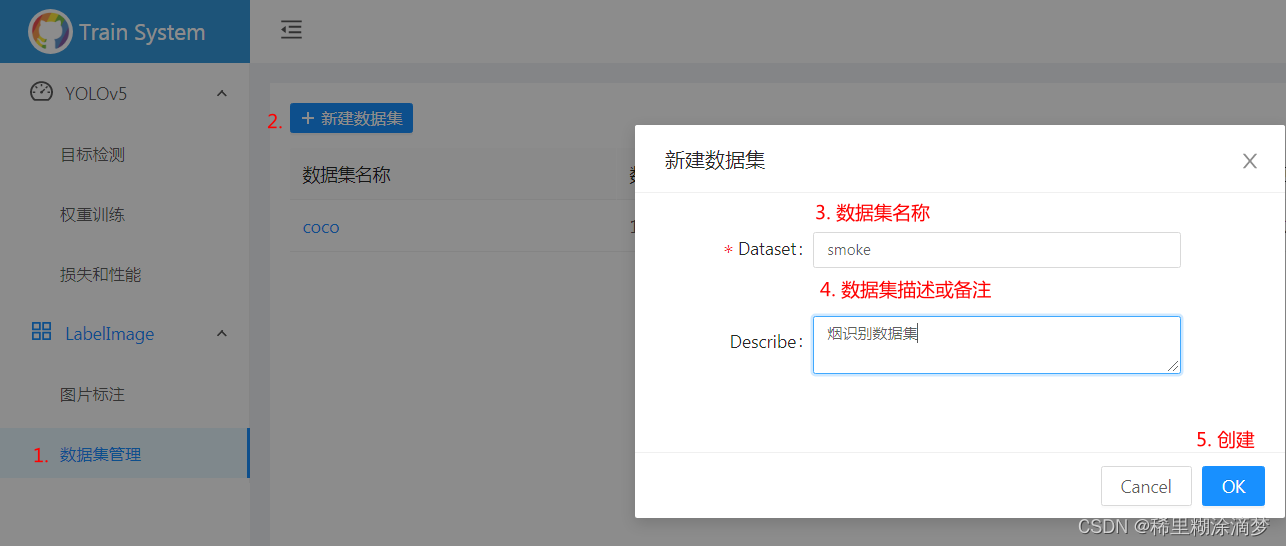Open the 损失和性能 menu item

point(100,274)
